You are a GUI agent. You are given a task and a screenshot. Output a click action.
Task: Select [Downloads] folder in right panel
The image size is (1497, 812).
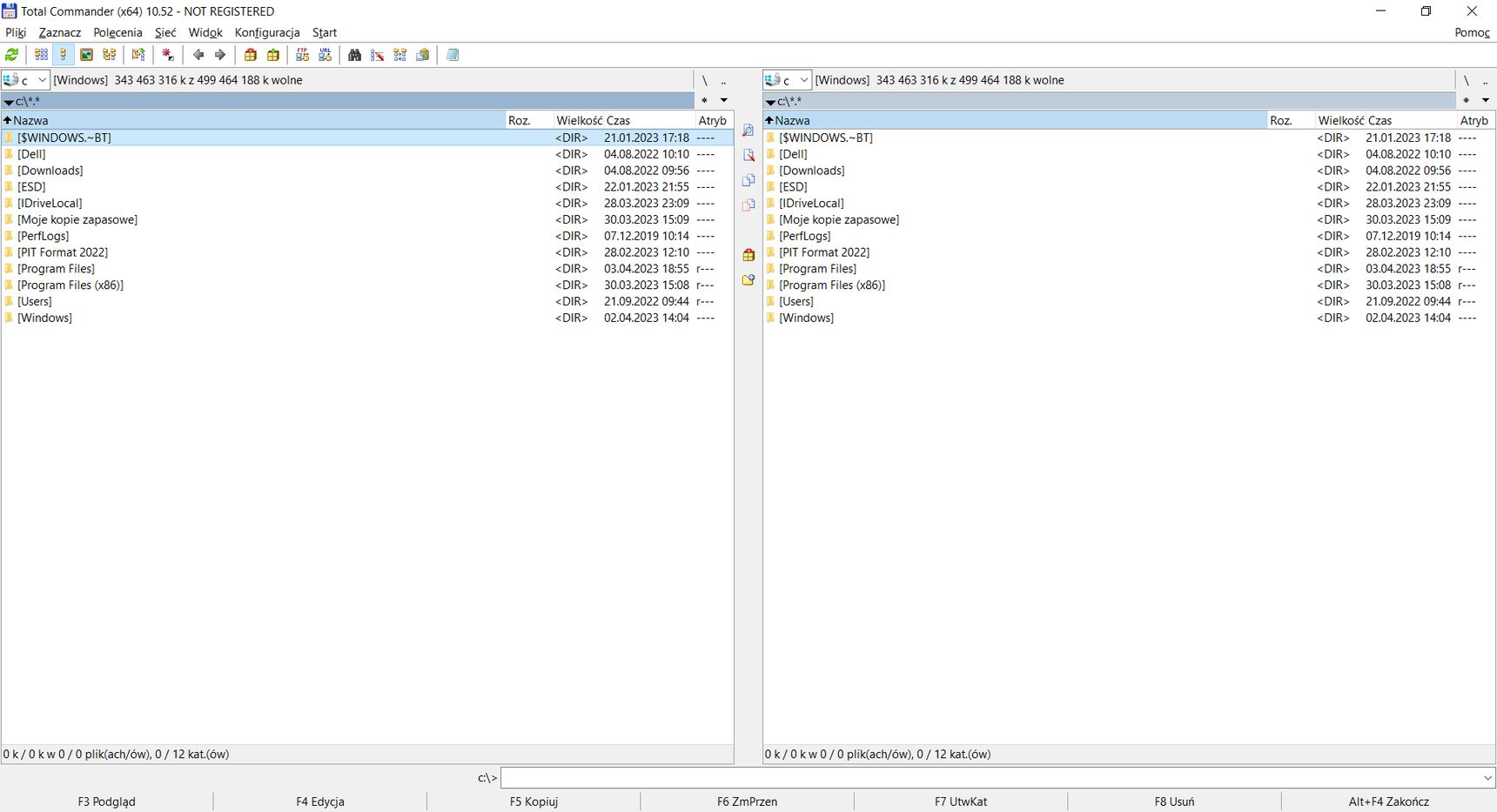(1129, 171)
